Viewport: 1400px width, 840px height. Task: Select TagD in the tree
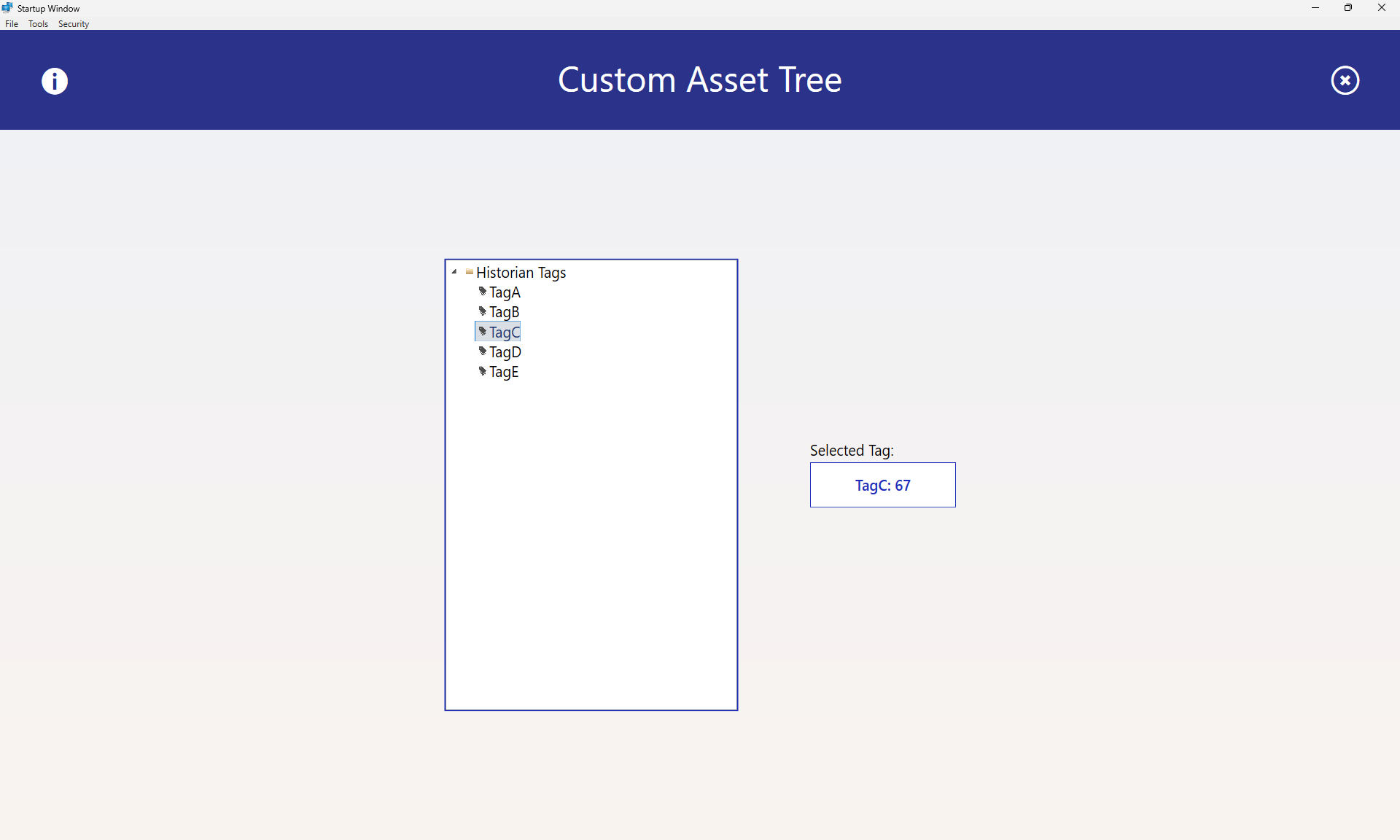(505, 352)
